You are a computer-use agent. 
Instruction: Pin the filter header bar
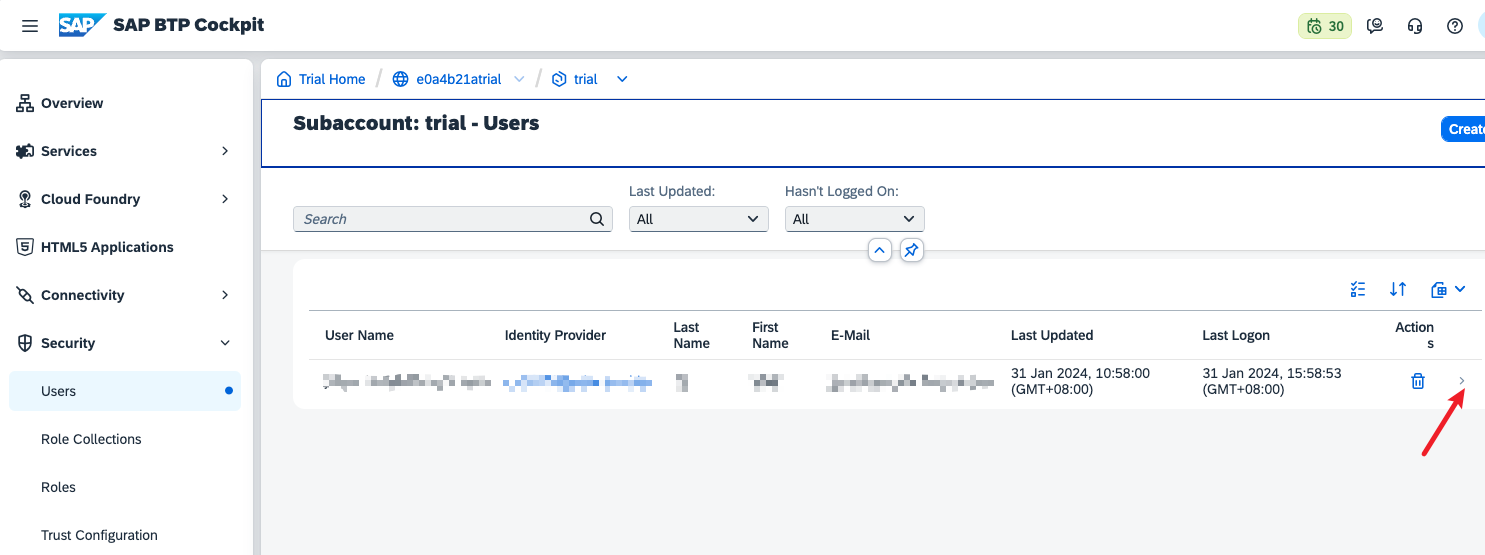coord(911,250)
